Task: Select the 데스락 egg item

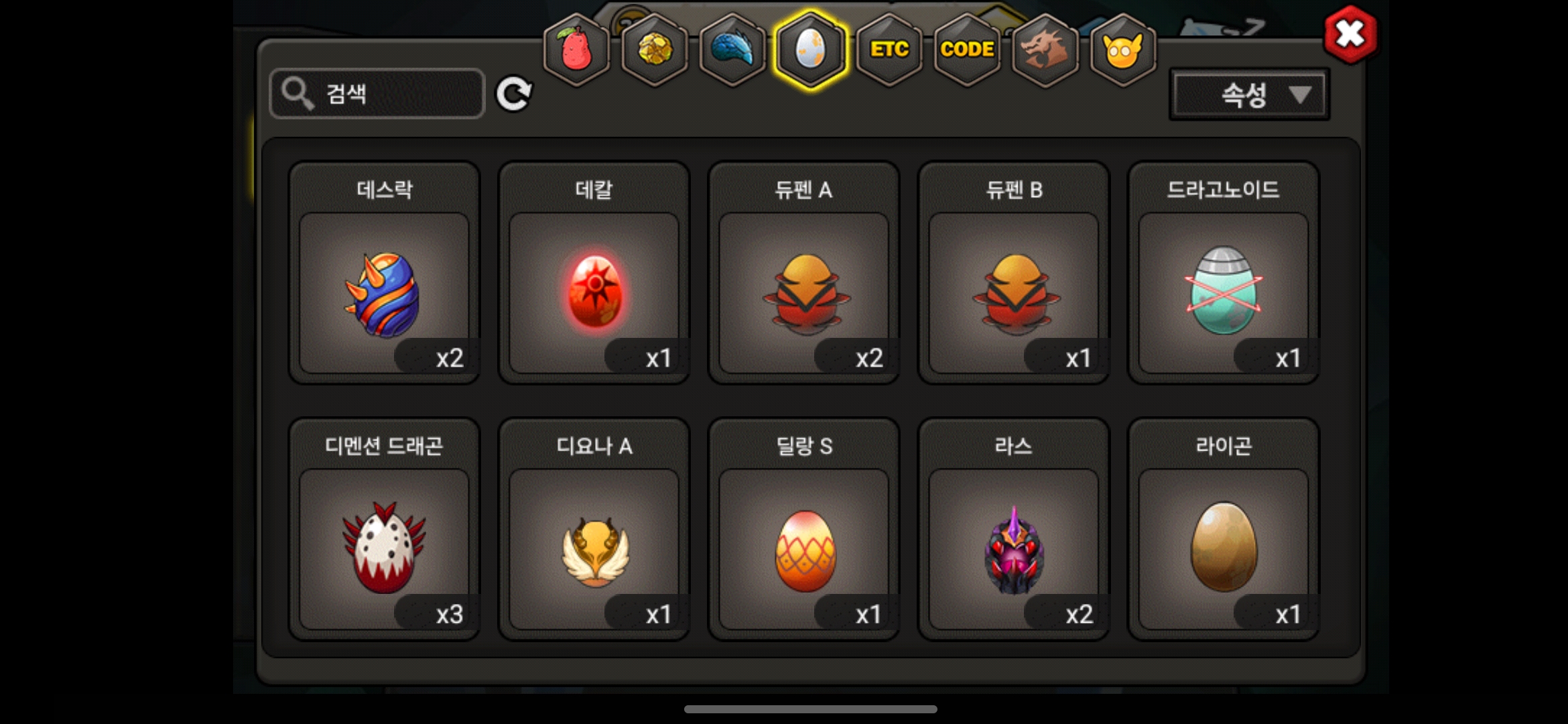Action: (384, 273)
